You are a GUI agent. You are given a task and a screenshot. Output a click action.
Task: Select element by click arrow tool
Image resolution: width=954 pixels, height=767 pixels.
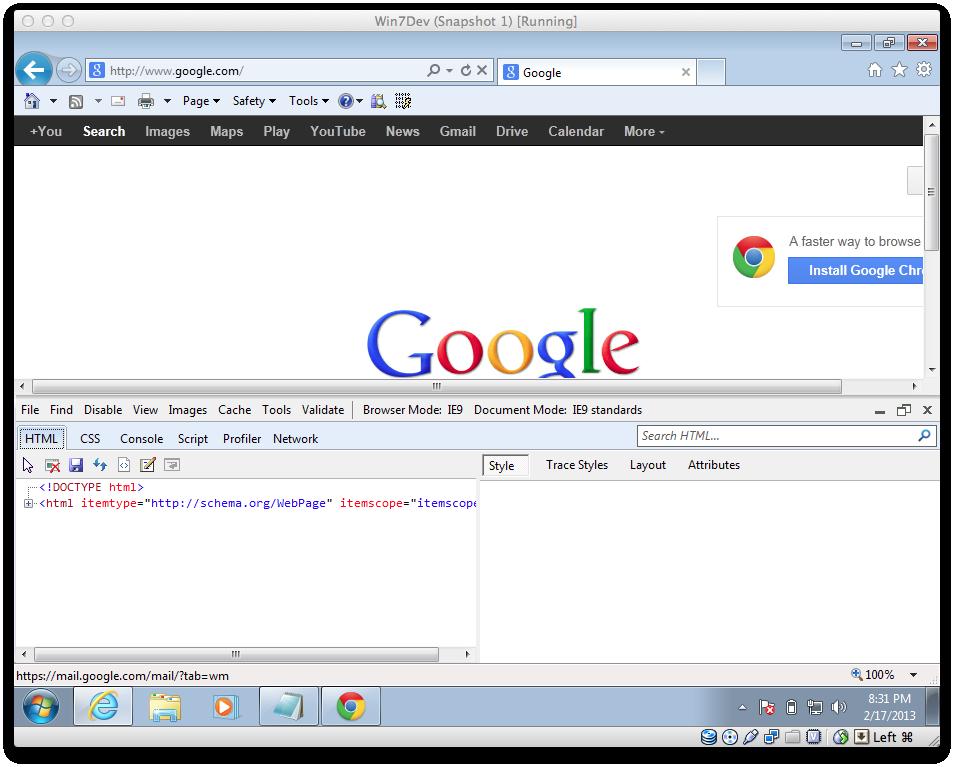pyautogui.click(x=28, y=465)
